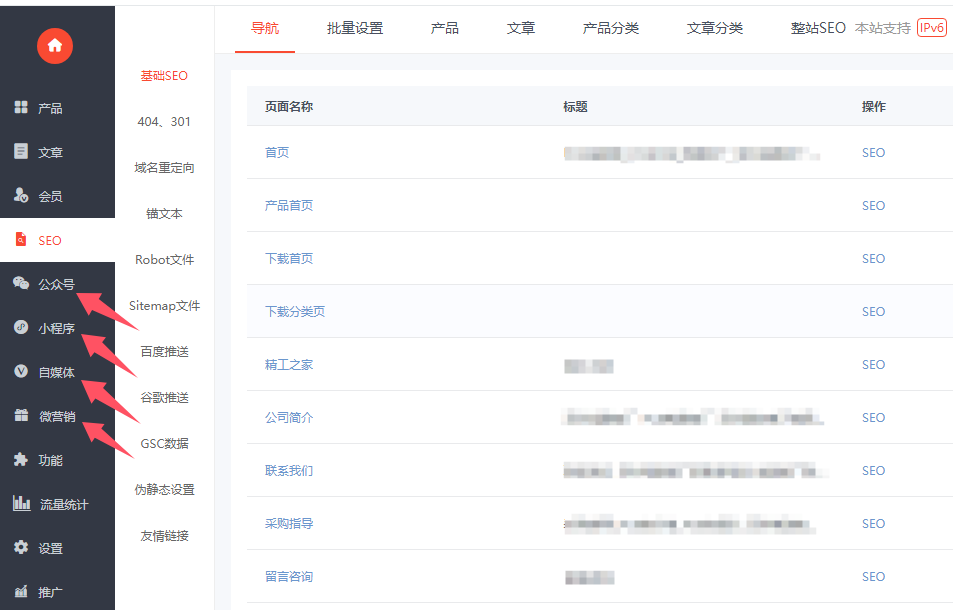This screenshot has height=610, width=953.
Task: Open the 整站SEO tab
Action: pos(818,28)
